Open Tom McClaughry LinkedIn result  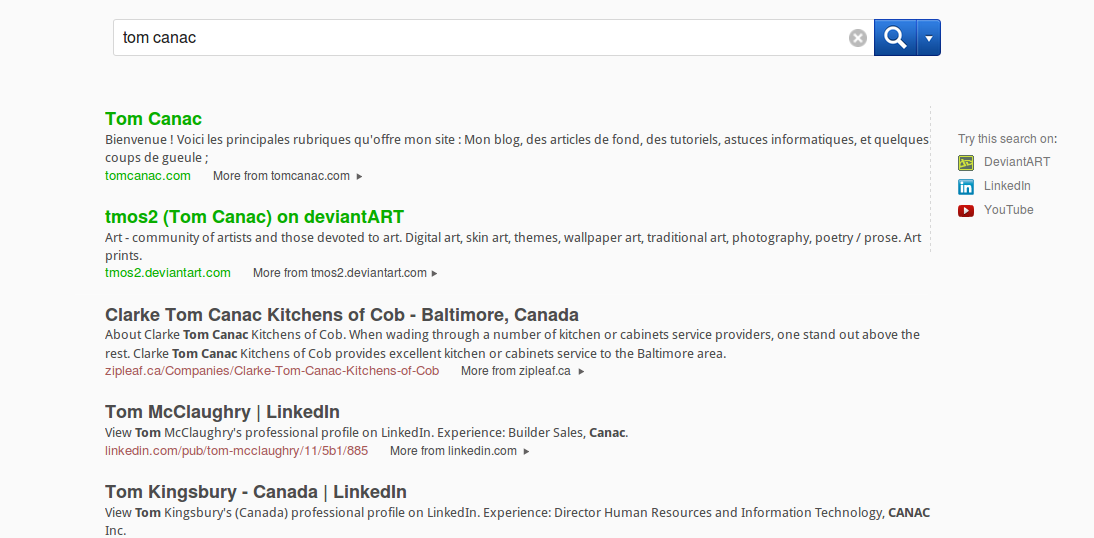[222, 412]
